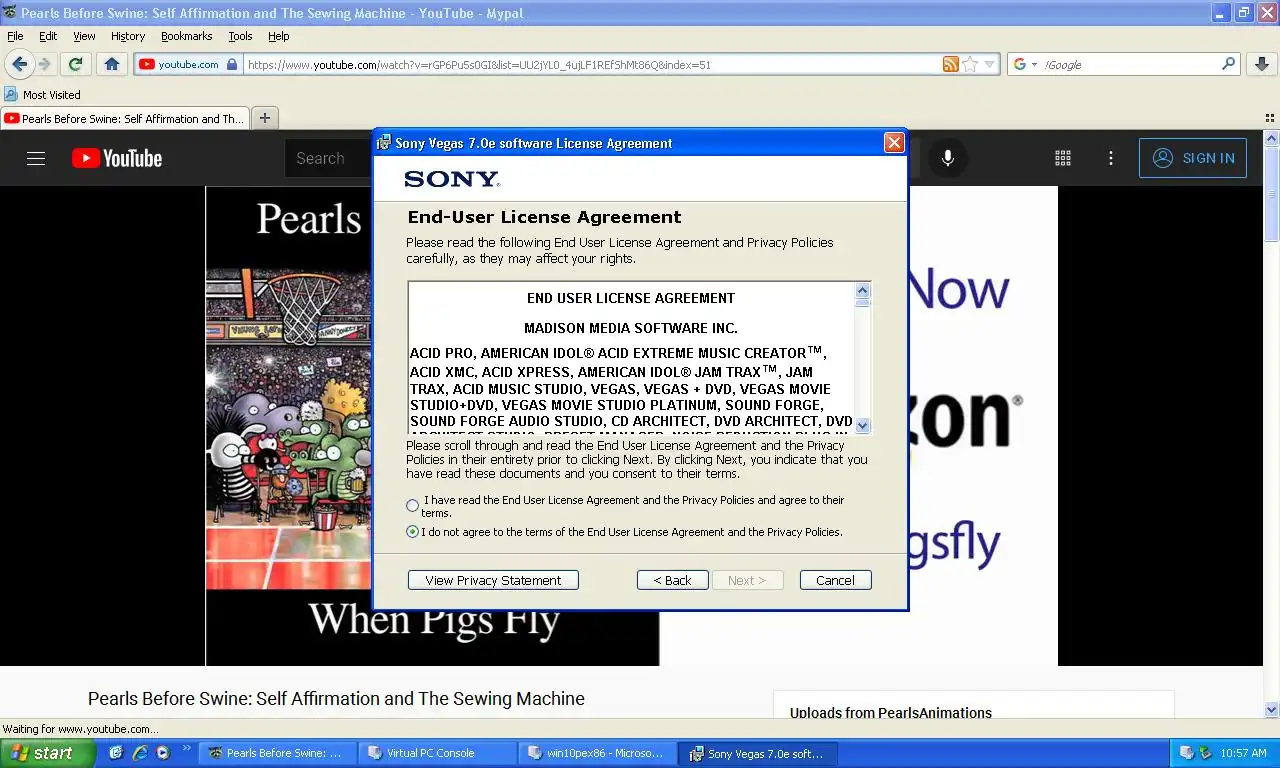Bookmark this page with the star icon
This screenshot has width=1280, height=768.
[970, 64]
